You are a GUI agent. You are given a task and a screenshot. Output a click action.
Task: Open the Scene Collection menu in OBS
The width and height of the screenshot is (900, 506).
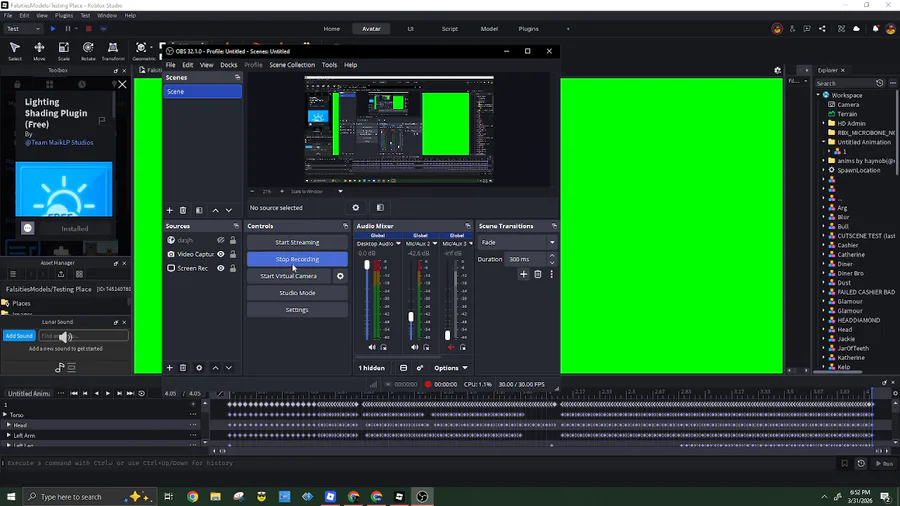pyautogui.click(x=292, y=65)
